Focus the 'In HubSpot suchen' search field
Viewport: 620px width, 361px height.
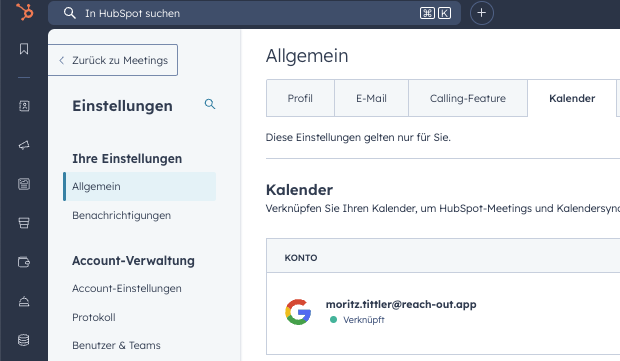click(x=254, y=13)
